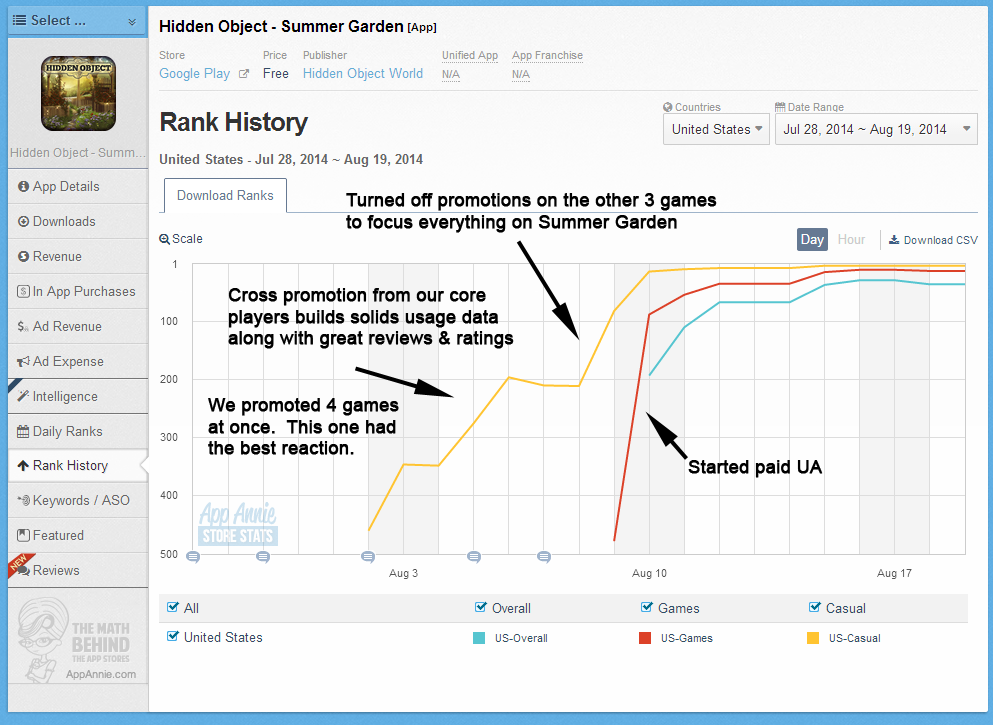Screen dimensions: 993x725
Task: Open the Reviews page
Action: (x=77, y=571)
